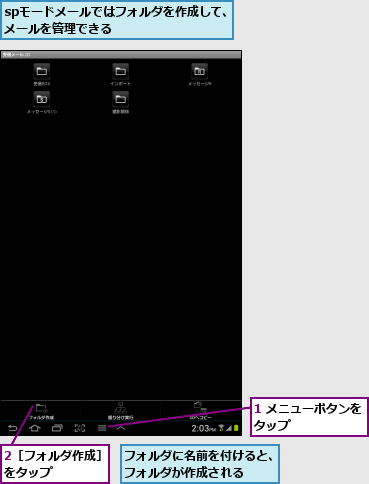Tap SDへコピー in the menu
Screen dimensions: 369x484
tap(200, 411)
